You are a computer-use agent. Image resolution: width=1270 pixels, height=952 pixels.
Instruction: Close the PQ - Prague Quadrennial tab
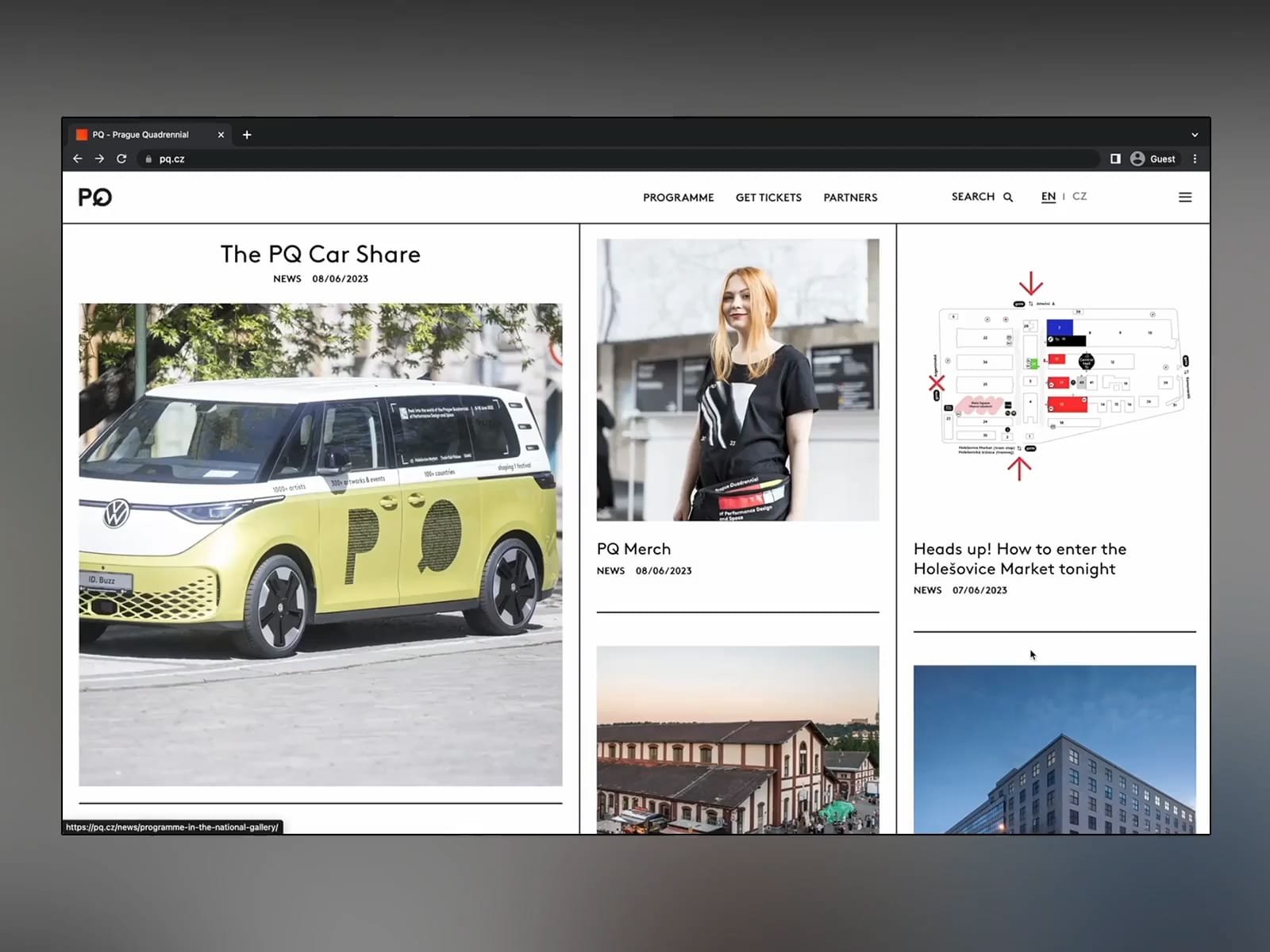[x=221, y=135]
